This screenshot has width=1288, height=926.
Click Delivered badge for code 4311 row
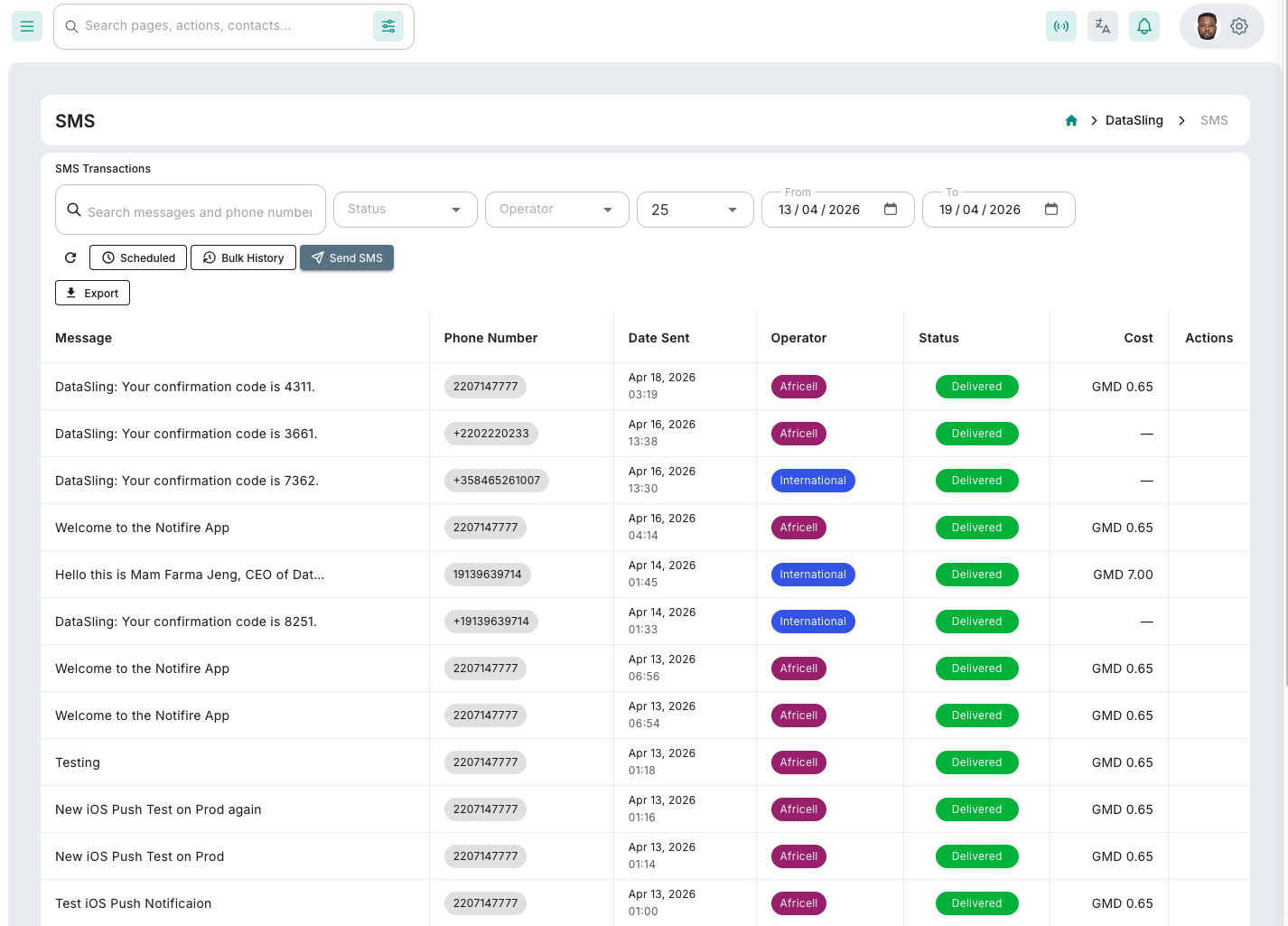click(x=976, y=387)
